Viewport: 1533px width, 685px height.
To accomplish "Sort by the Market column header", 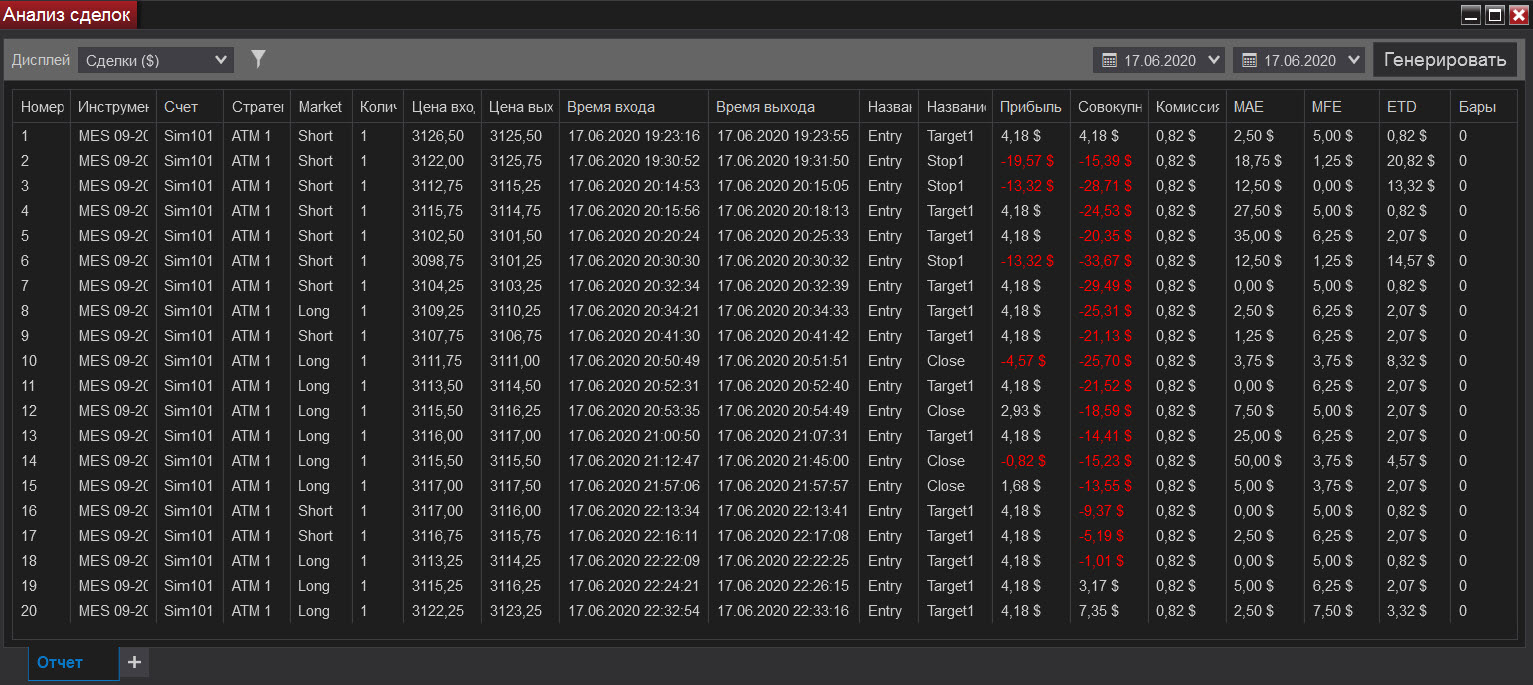I will [x=321, y=107].
